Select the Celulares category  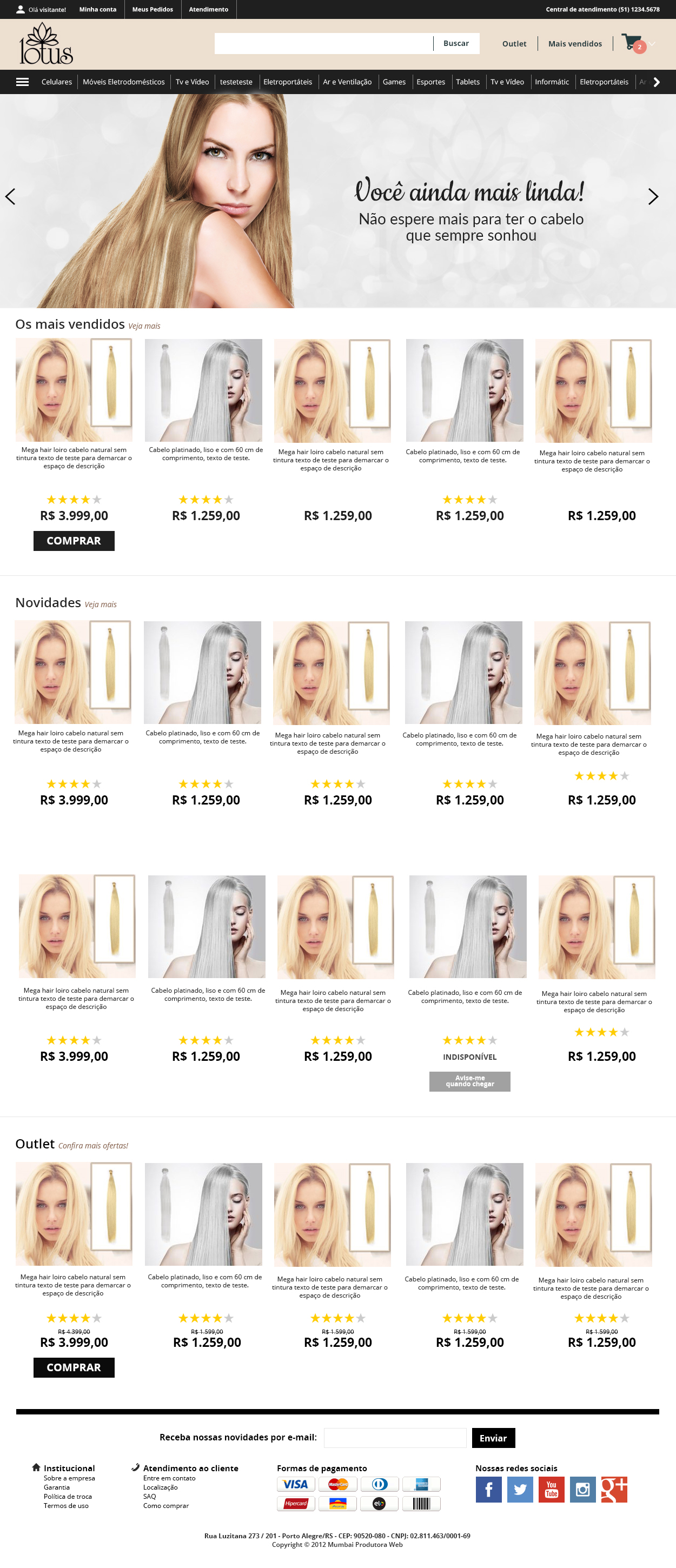(57, 82)
